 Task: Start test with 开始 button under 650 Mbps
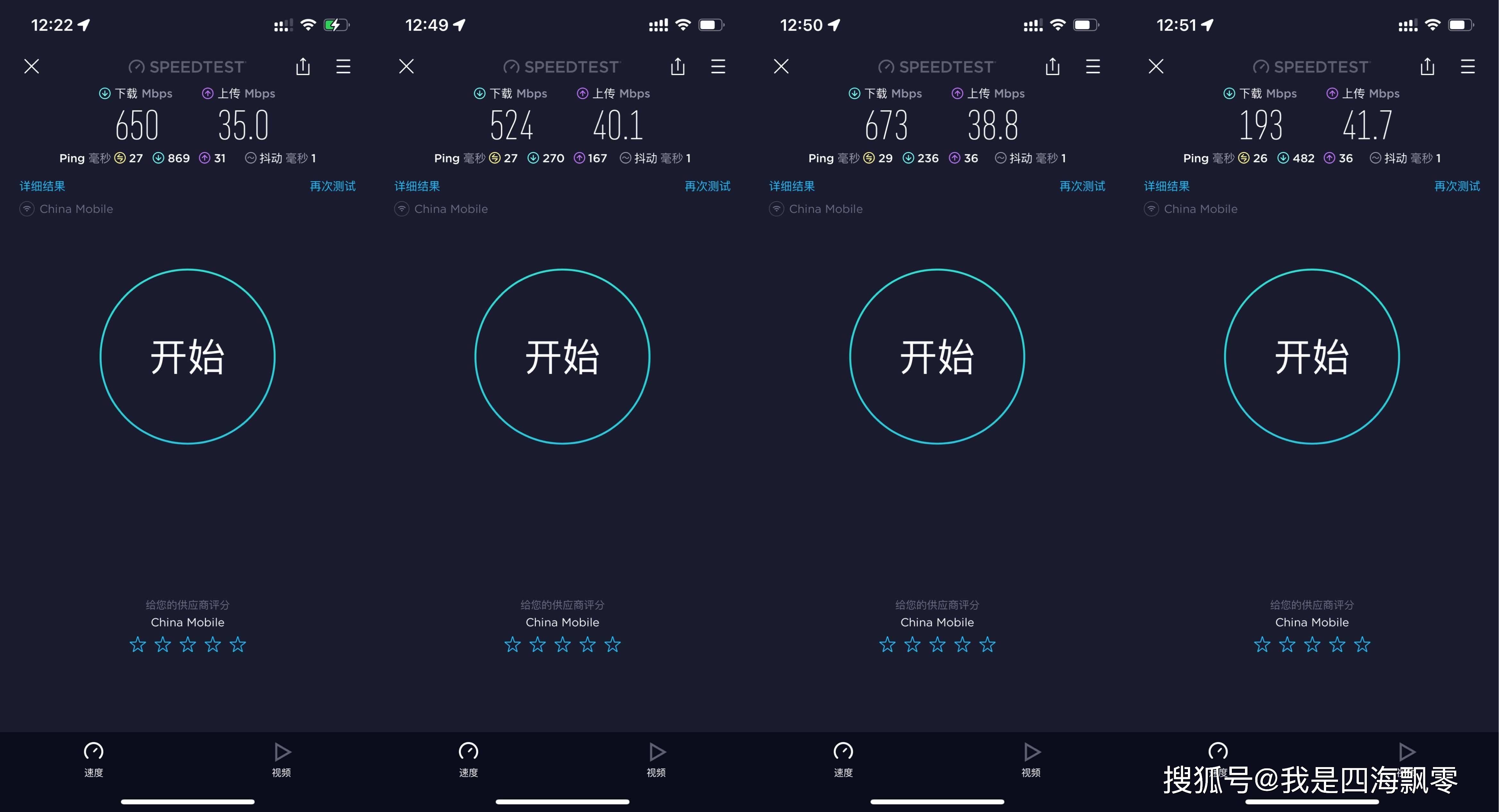click(187, 356)
